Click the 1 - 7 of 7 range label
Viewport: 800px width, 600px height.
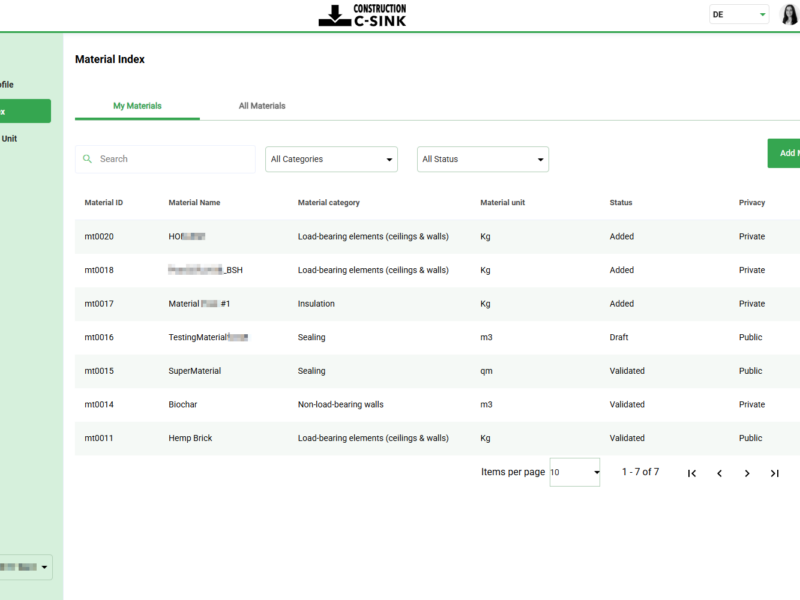pyautogui.click(x=640, y=472)
